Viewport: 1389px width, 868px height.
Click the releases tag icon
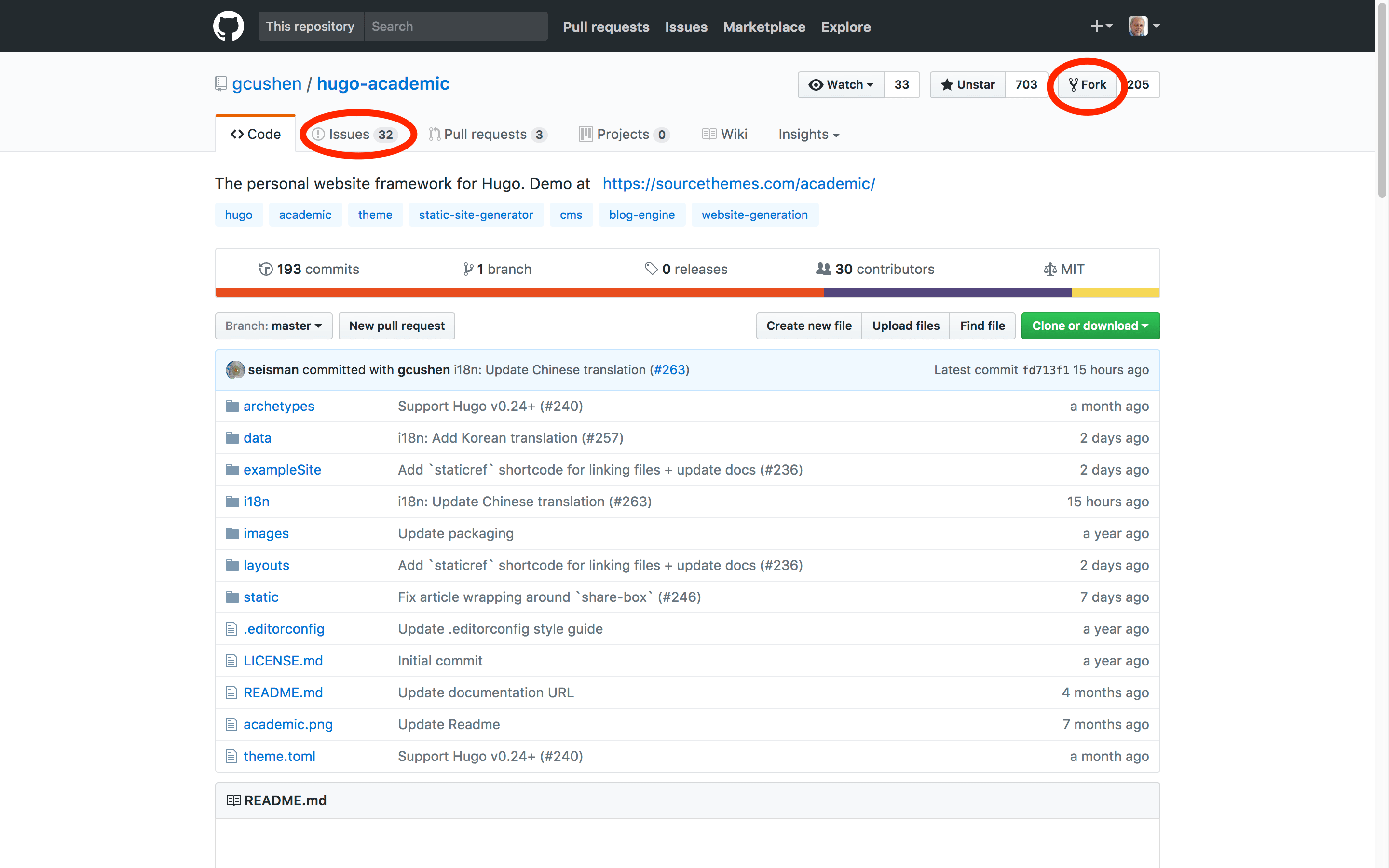click(651, 269)
